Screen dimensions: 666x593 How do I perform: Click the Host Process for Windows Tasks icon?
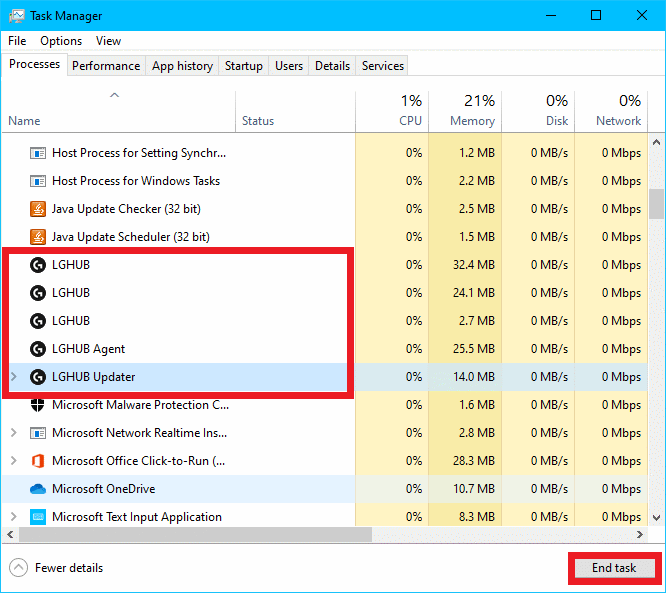coord(38,181)
